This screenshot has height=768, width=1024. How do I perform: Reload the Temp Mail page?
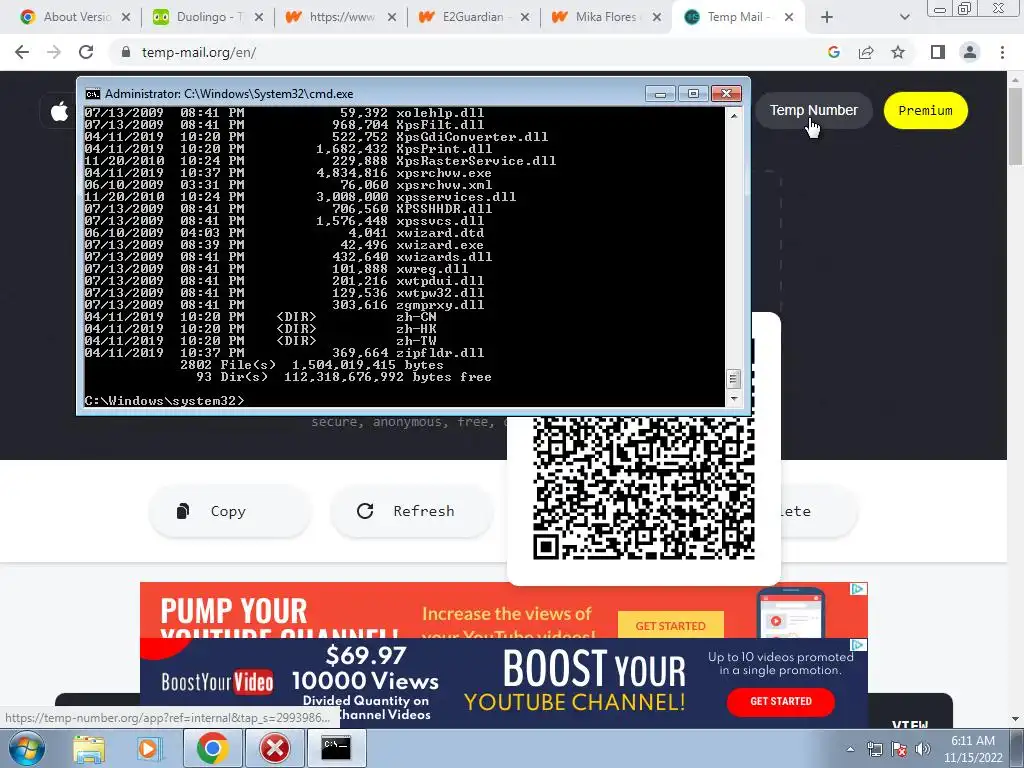tap(86, 52)
